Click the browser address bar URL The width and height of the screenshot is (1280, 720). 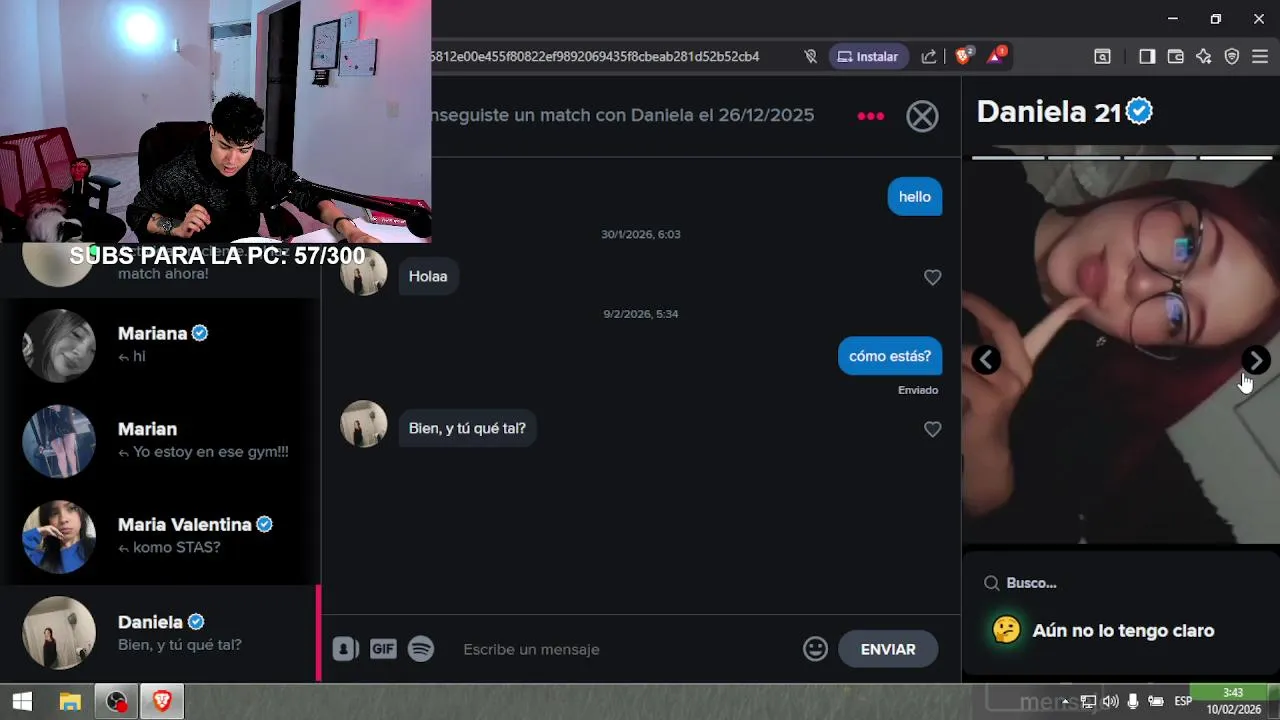[595, 57]
